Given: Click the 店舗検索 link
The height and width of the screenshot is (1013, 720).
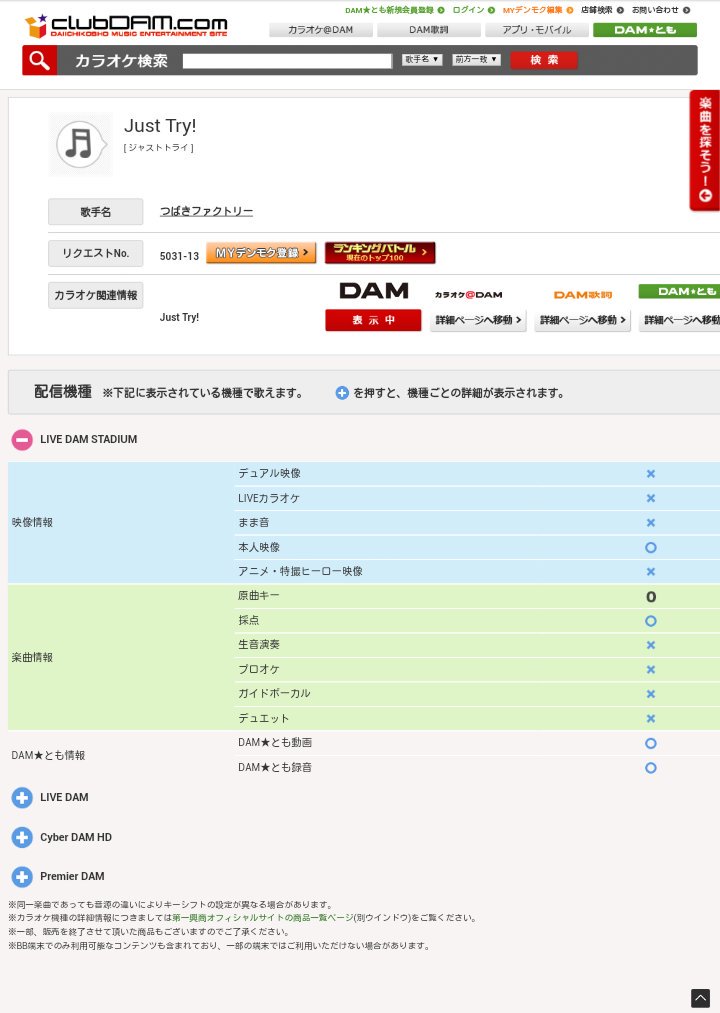Looking at the screenshot, I should pyautogui.click(x=602, y=10).
